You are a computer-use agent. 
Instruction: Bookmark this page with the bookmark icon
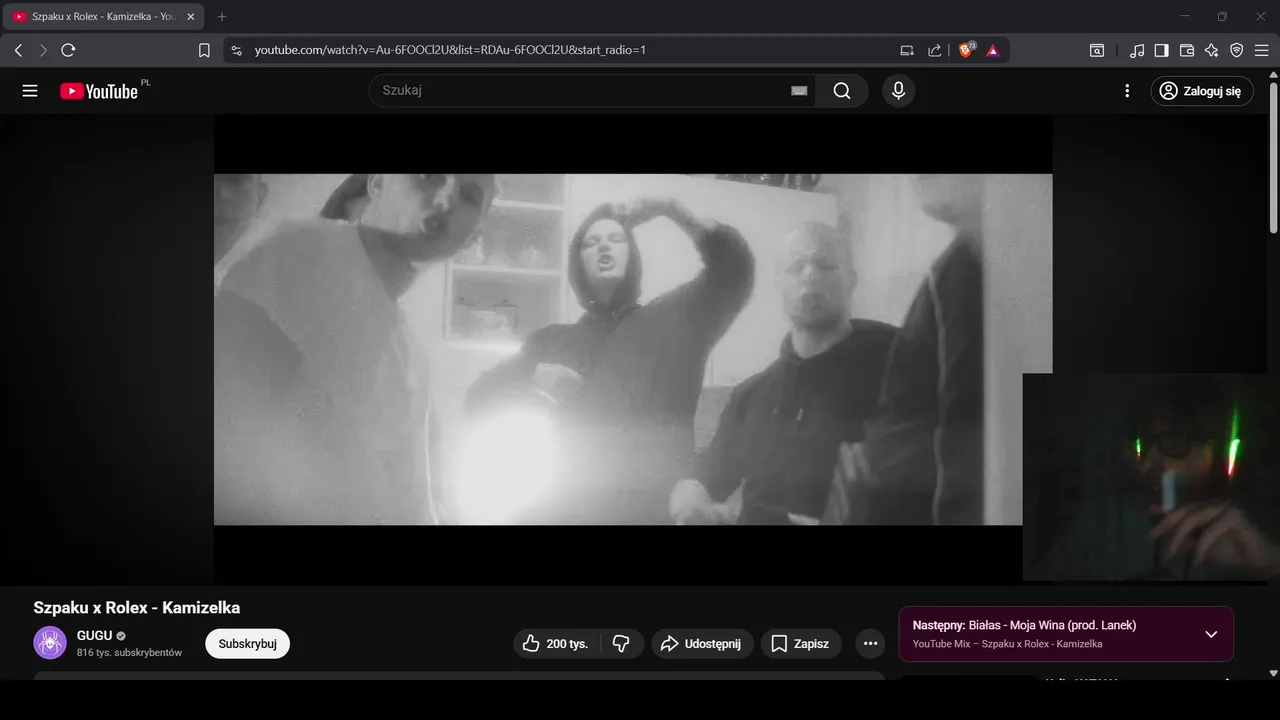click(x=204, y=50)
